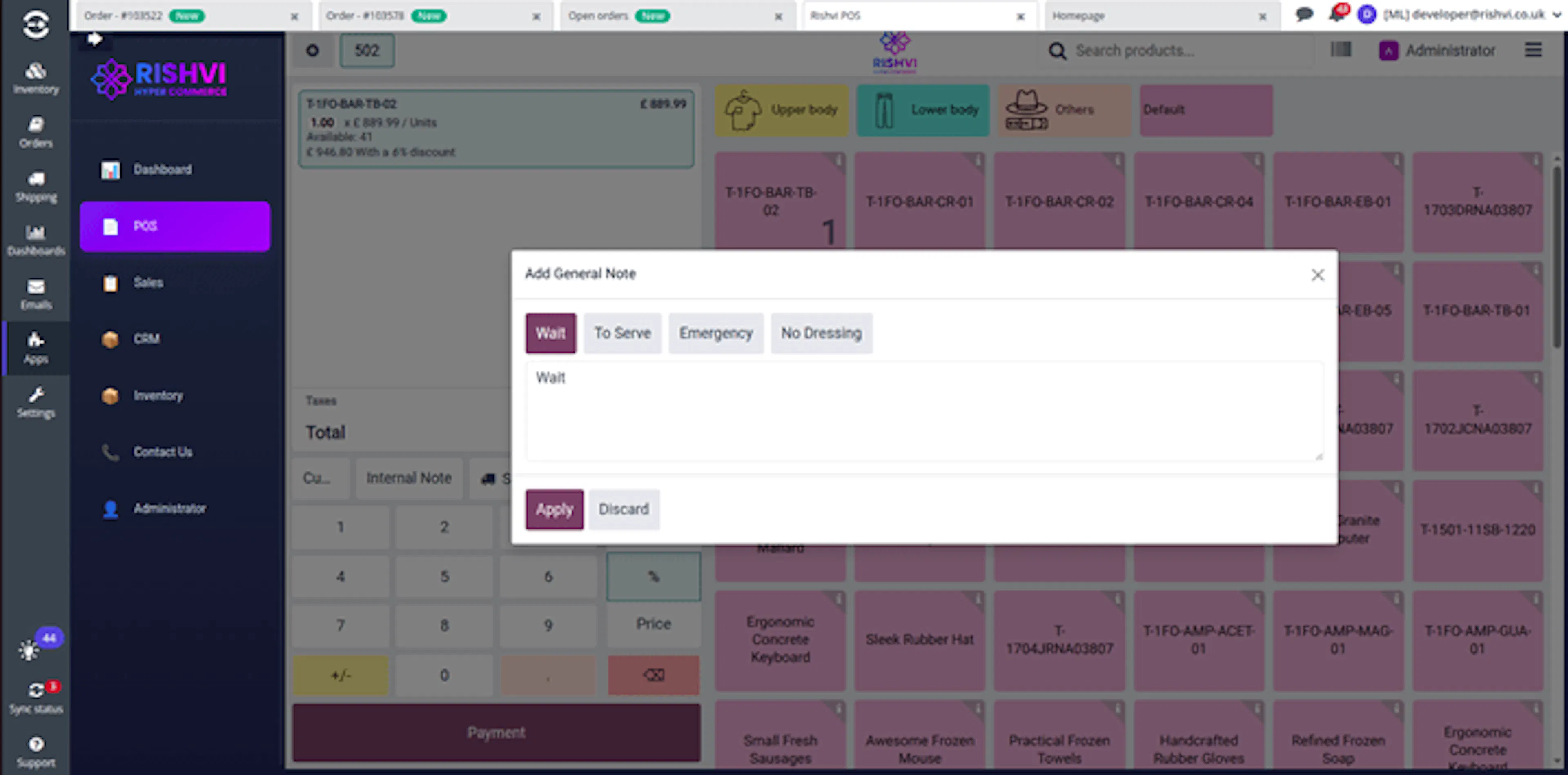Open the sidebar Inventory item with box icon

[175, 395]
